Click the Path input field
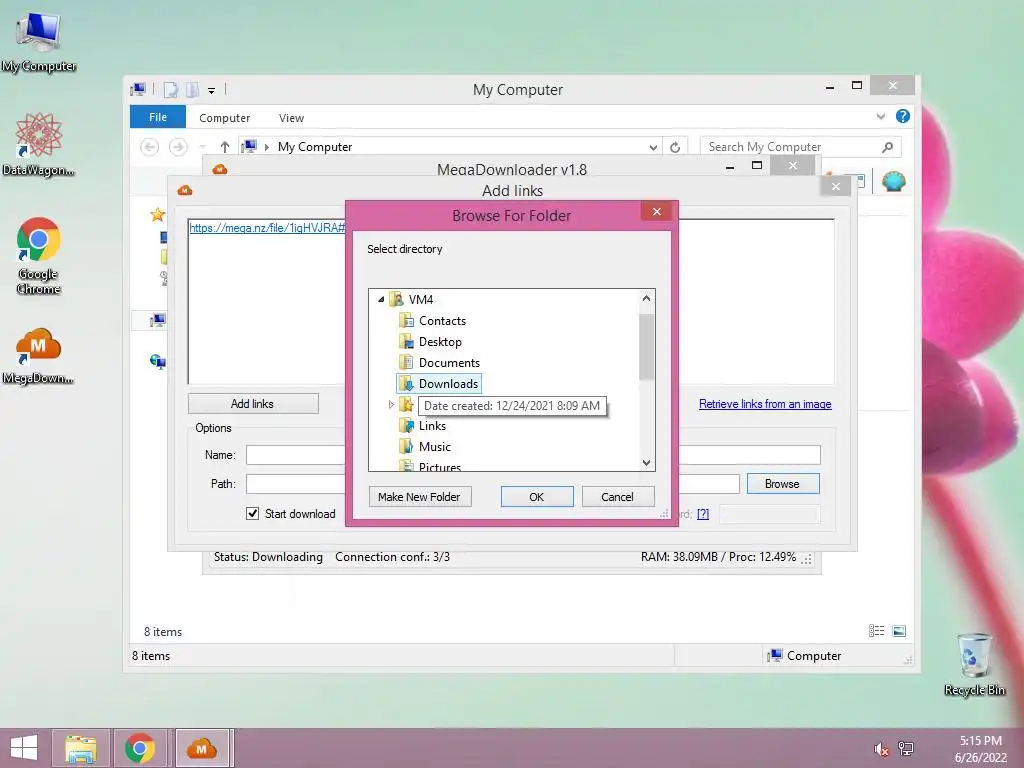Image resolution: width=1024 pixels, height=768 pixels. (x=492, y=483)
